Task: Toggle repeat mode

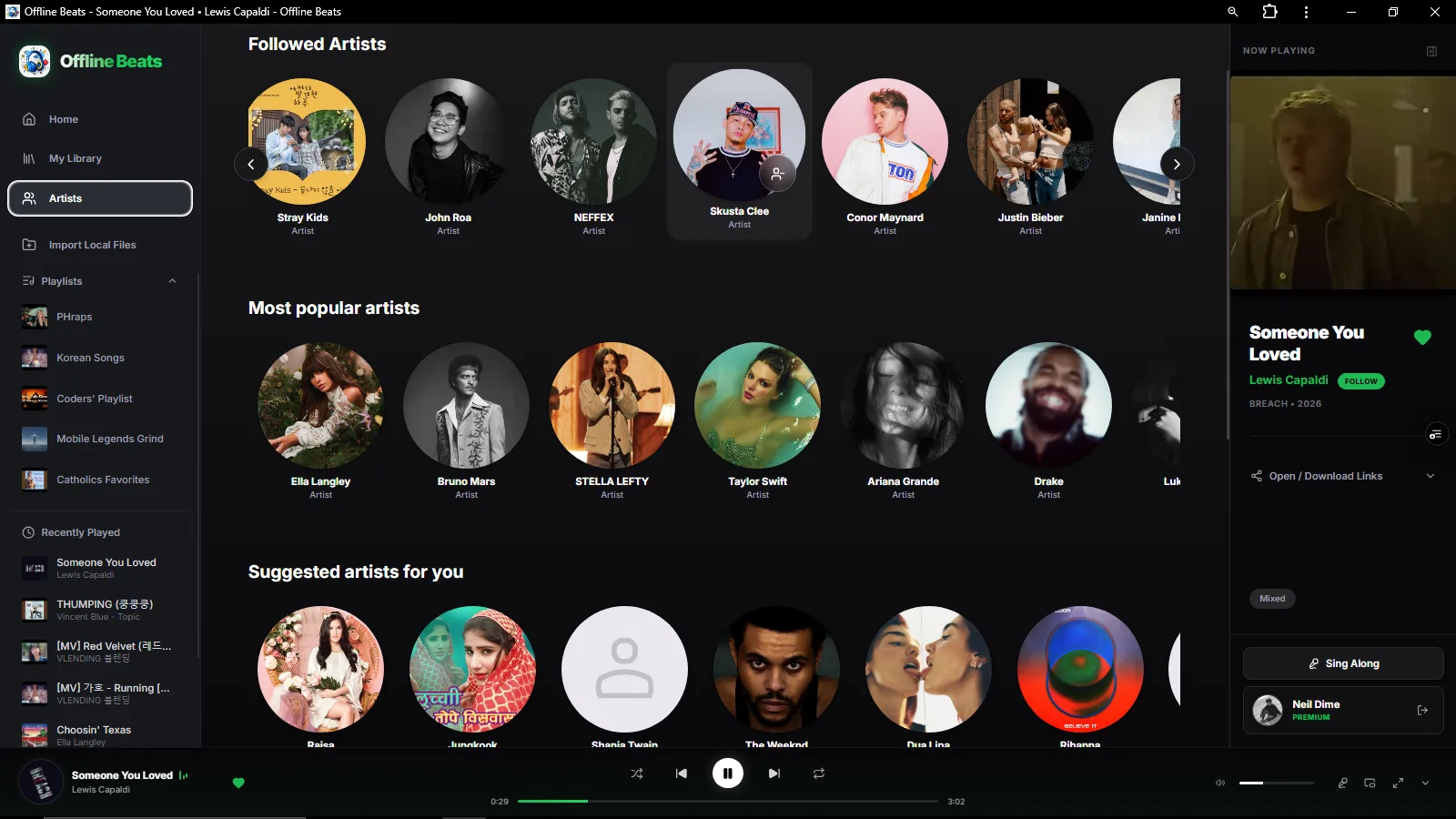Action: pos(819,773)
